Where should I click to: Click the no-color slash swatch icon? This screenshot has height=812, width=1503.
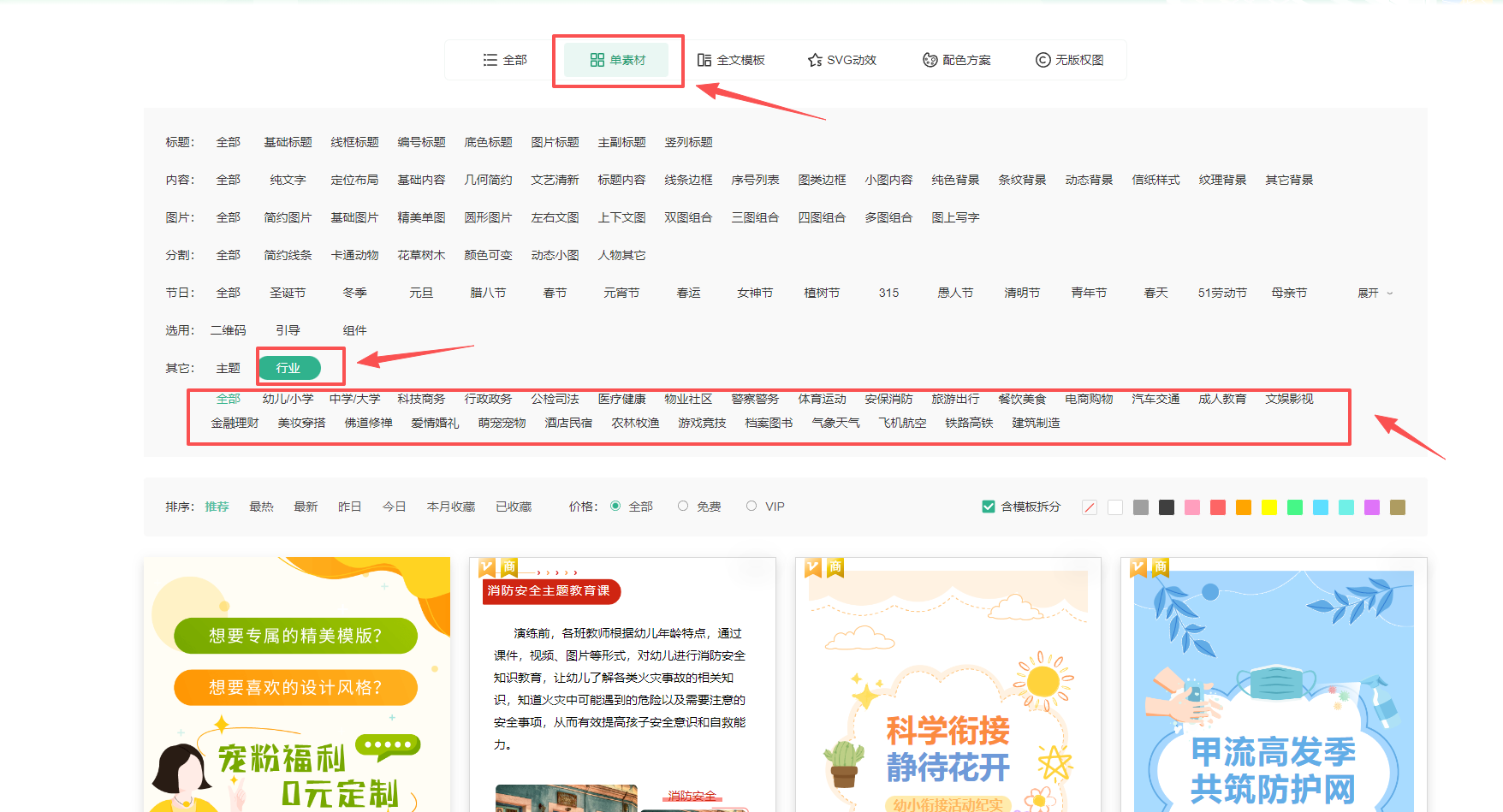click(1090, 507)
